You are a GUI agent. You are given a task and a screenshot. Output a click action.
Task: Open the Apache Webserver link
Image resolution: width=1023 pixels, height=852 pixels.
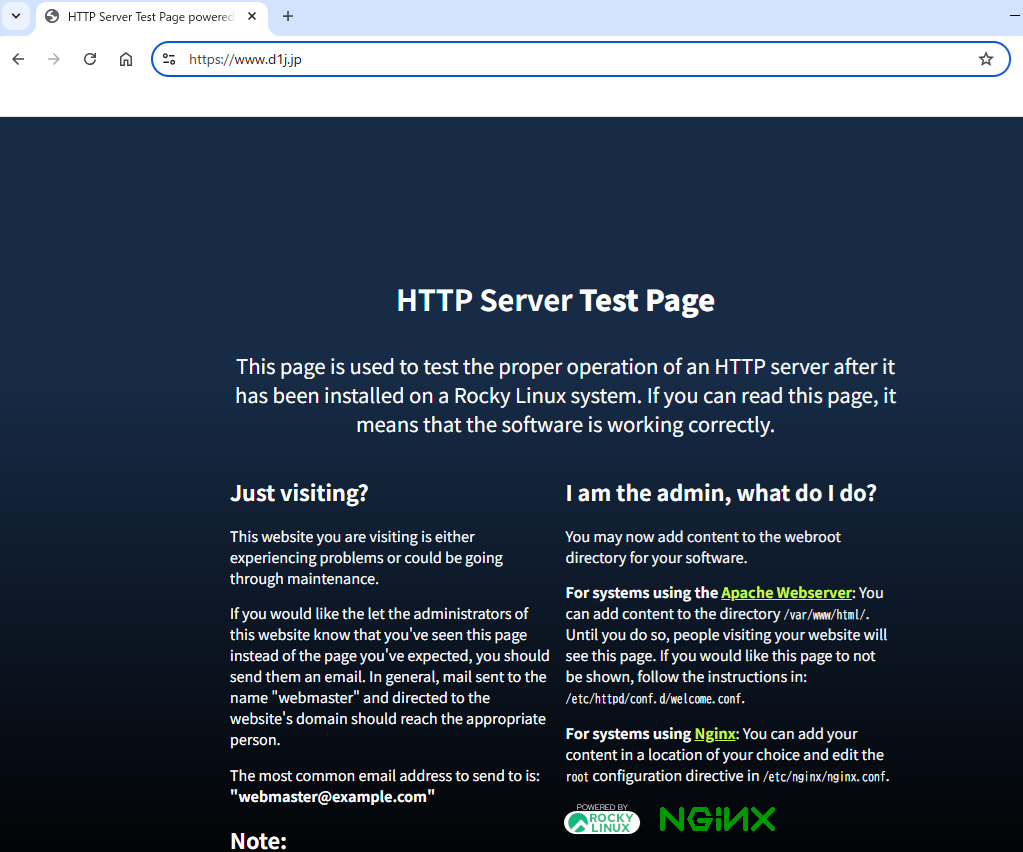click(786, 593)
